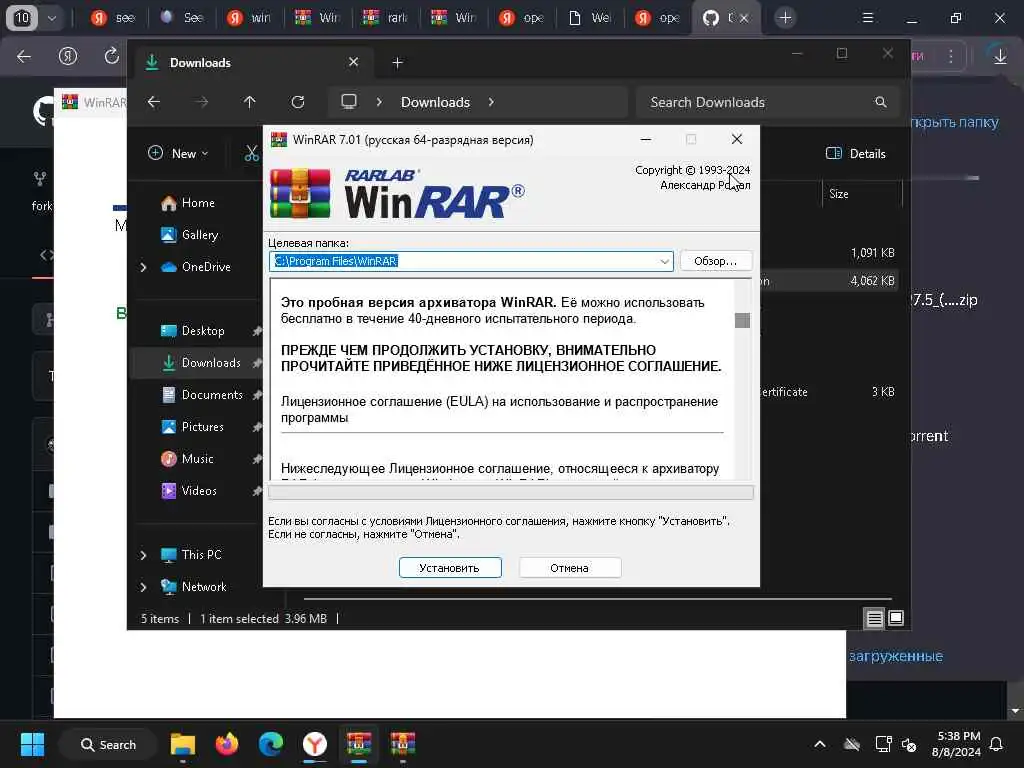Open the browser tab counter showing 10

pos(22,18)
